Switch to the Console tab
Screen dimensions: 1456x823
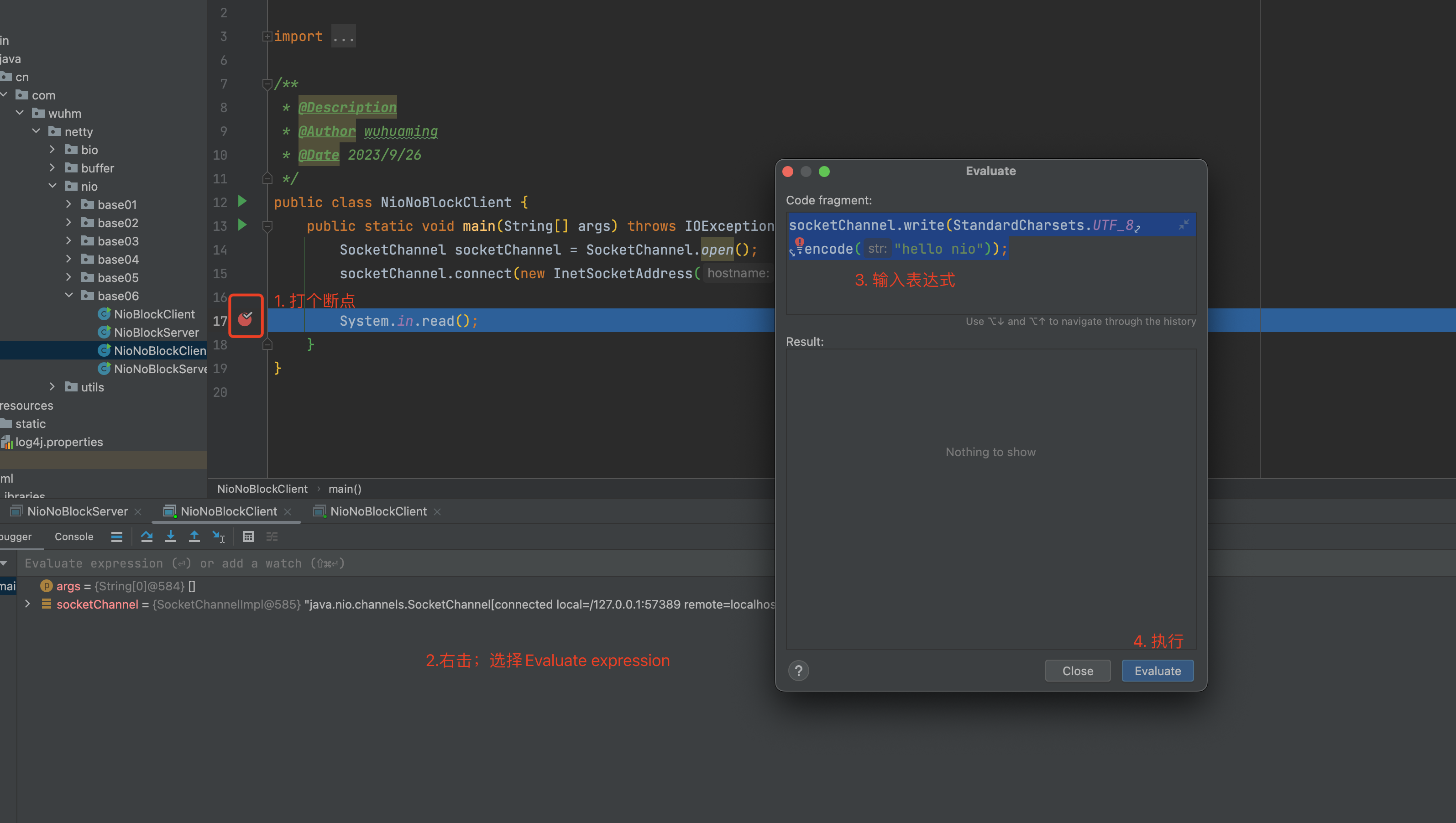[73, 537]
